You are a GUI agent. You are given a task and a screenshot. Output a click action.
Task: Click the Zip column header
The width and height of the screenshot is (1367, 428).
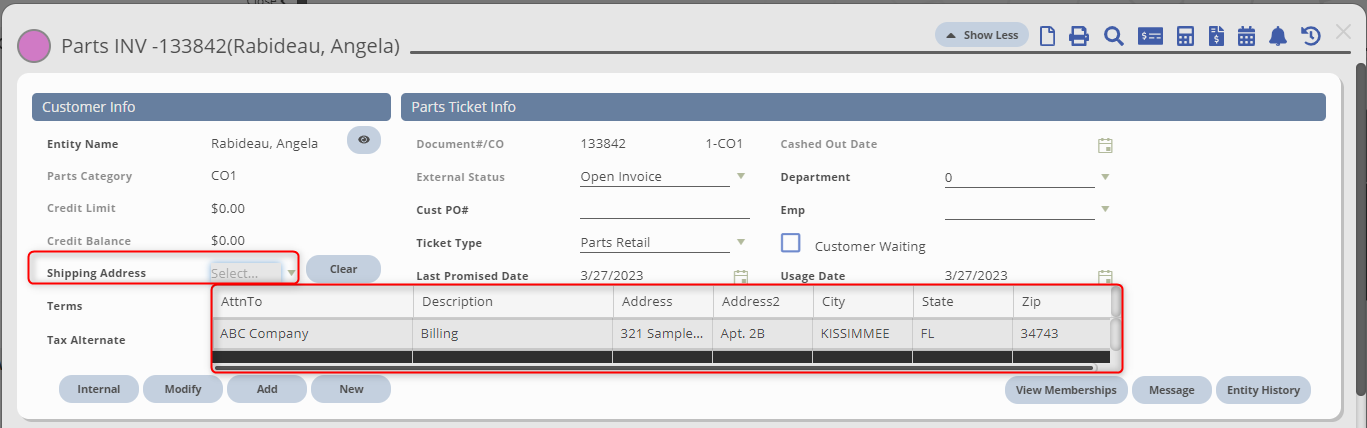[x=1061, y=301]
